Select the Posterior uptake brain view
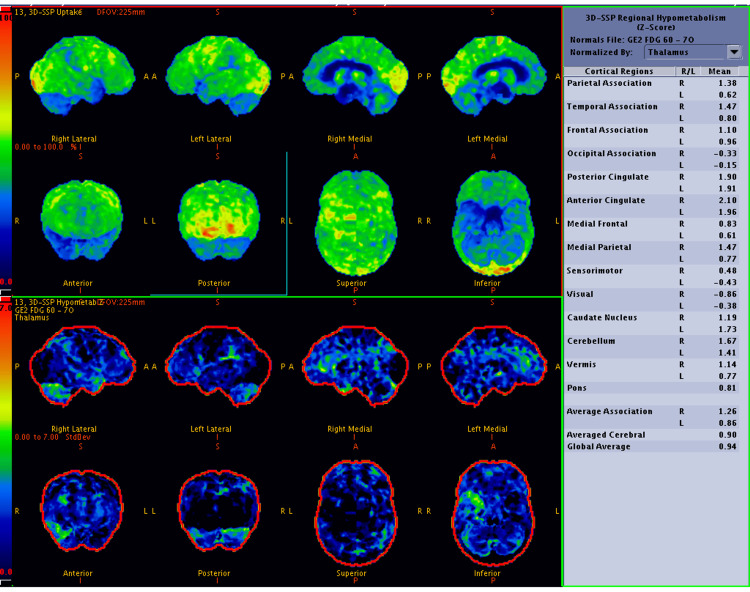Image resolution: width=750 pixels, height=592 pixels. coord(219,220)
